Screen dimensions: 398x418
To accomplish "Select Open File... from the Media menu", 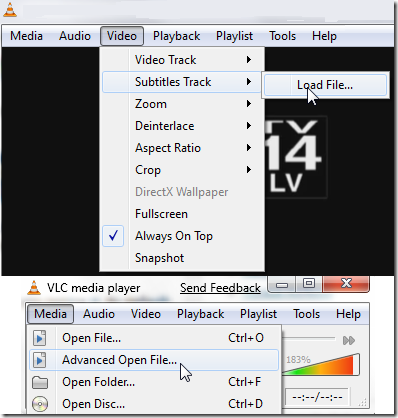I will coord(154,338).
